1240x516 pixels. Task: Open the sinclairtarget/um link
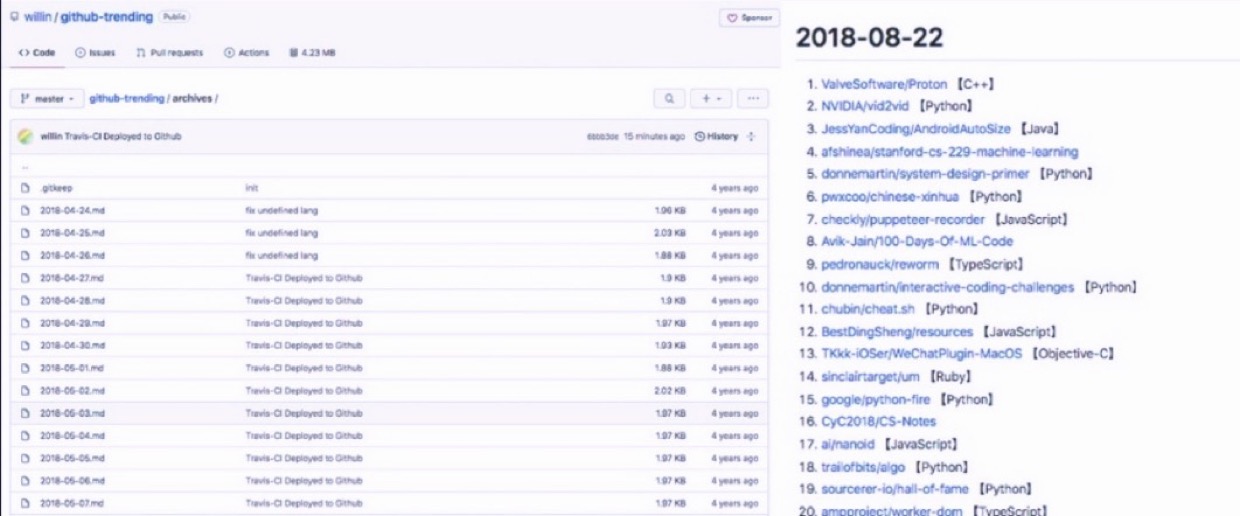click(x=871, y=377)
